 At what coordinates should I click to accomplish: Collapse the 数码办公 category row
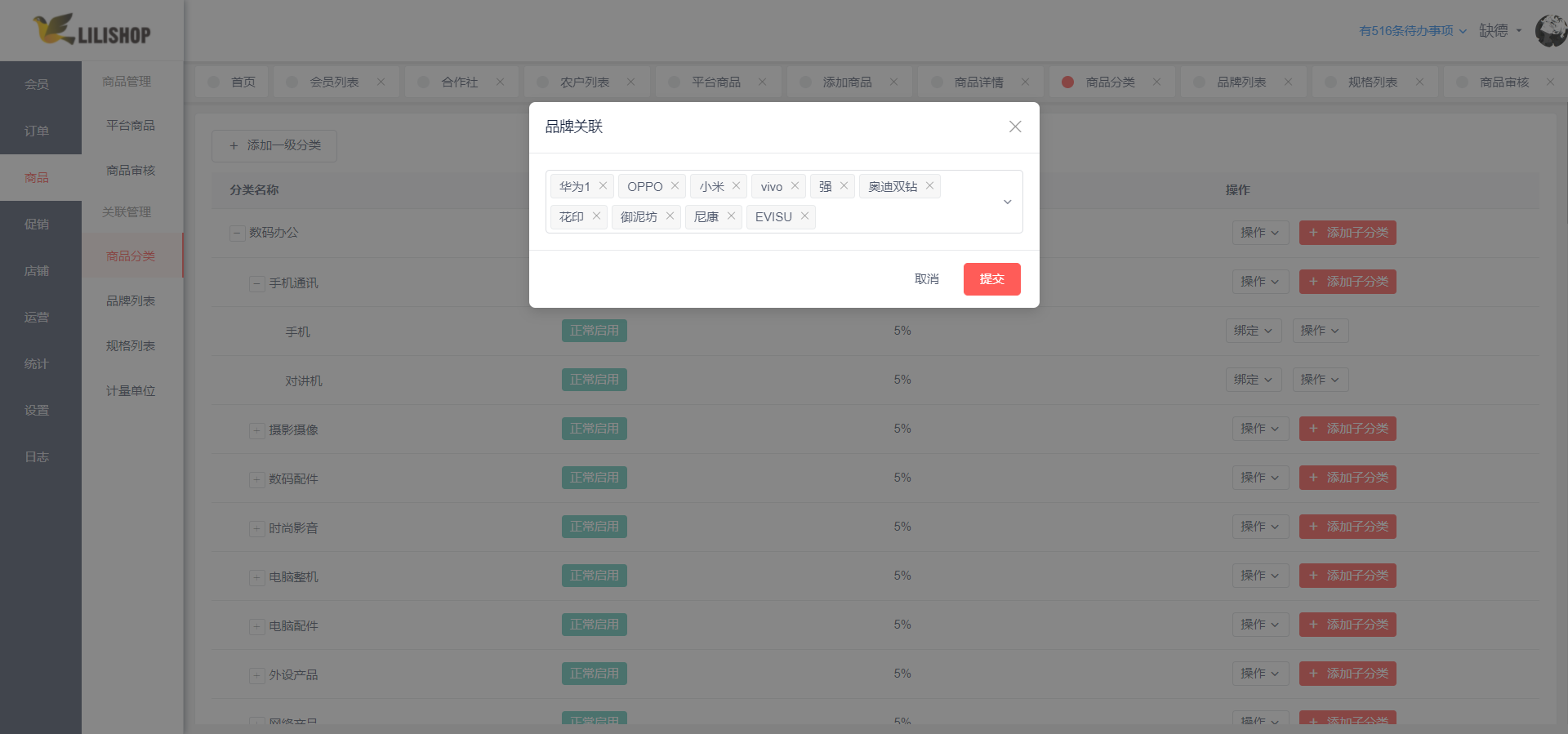pos(237,234)
